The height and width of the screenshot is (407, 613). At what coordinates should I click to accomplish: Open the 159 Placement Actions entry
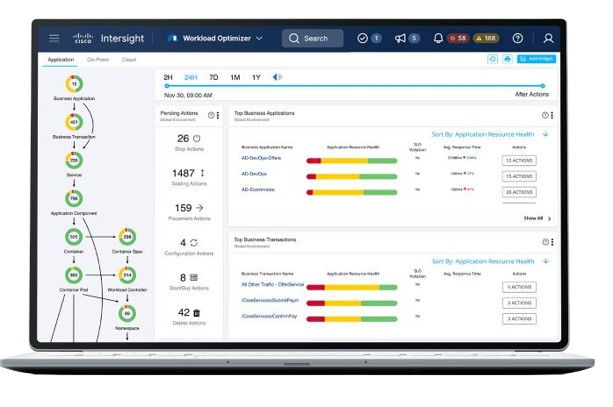pos(189,212)
